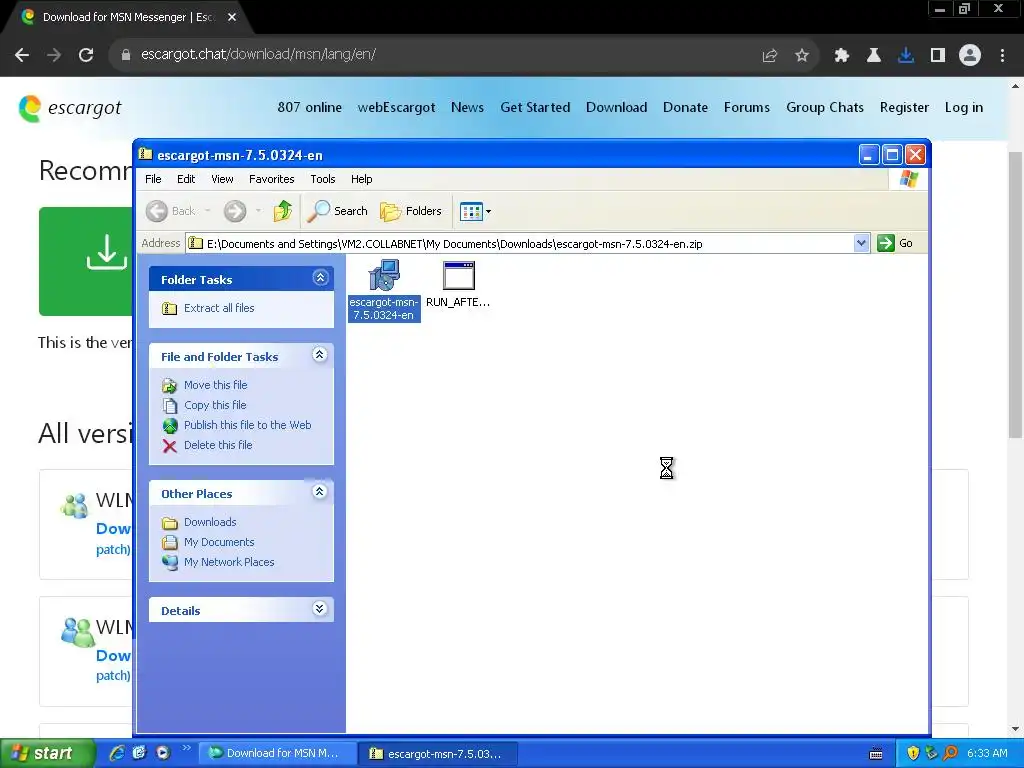Click Copy this file
The height and width of the screenshot is (768, 1024).
click(x=215, y=405)
